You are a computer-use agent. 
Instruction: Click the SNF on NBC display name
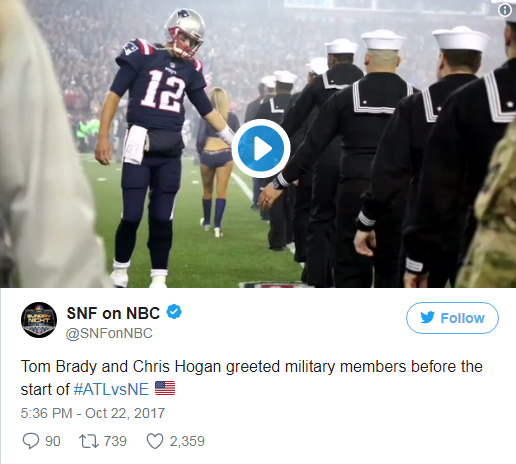coord(113,313)
